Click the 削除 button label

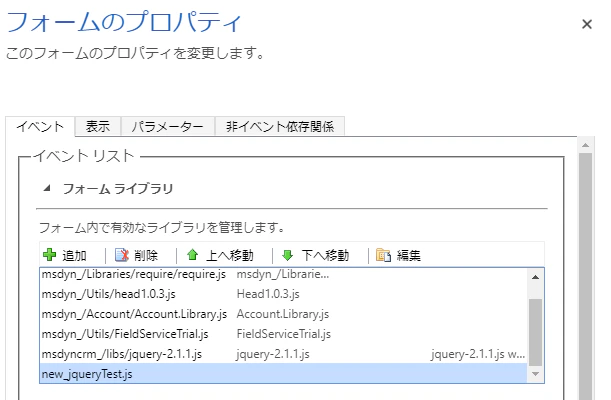tap(146, 256)
